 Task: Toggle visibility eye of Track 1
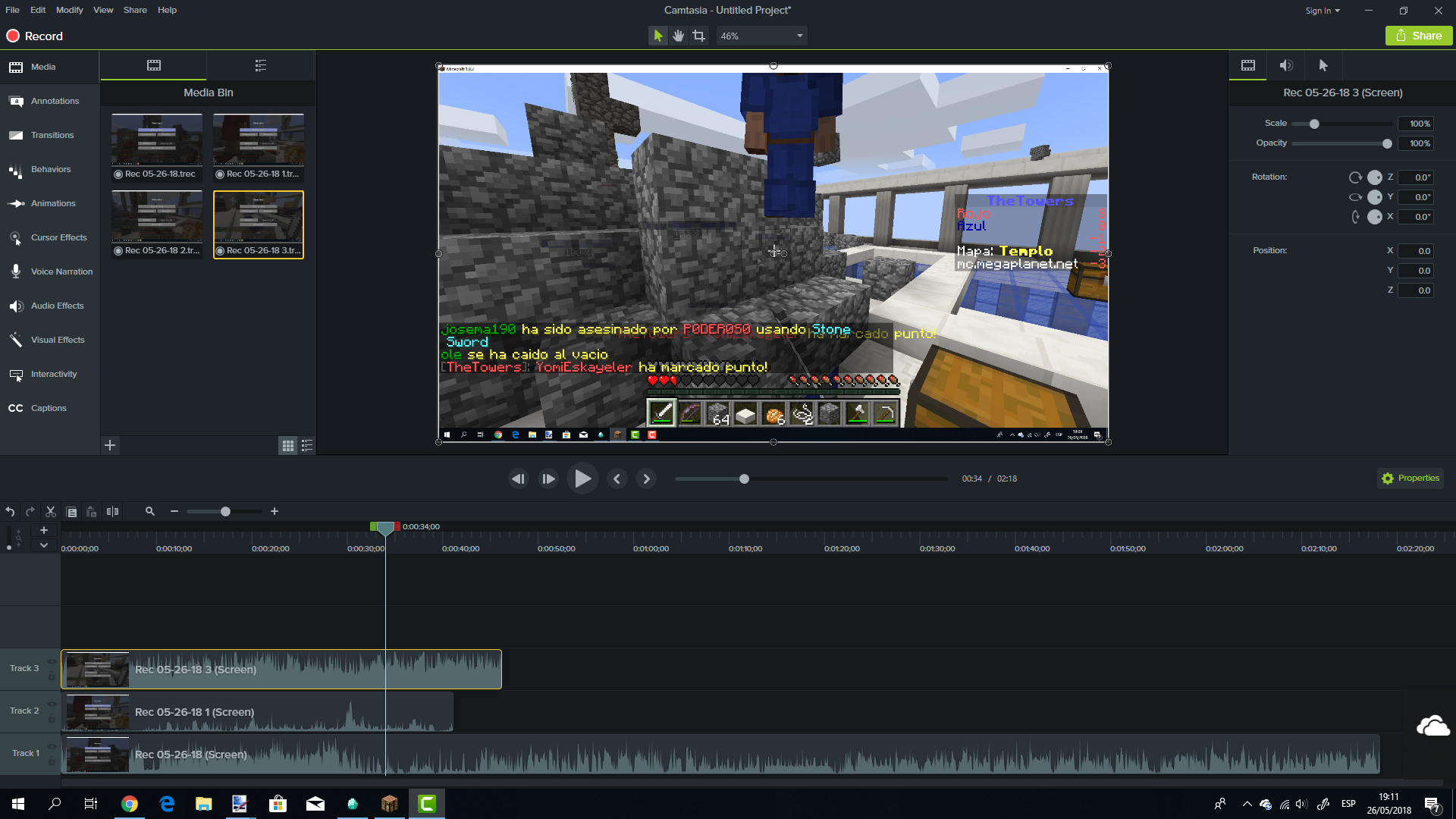coord(52,747)
